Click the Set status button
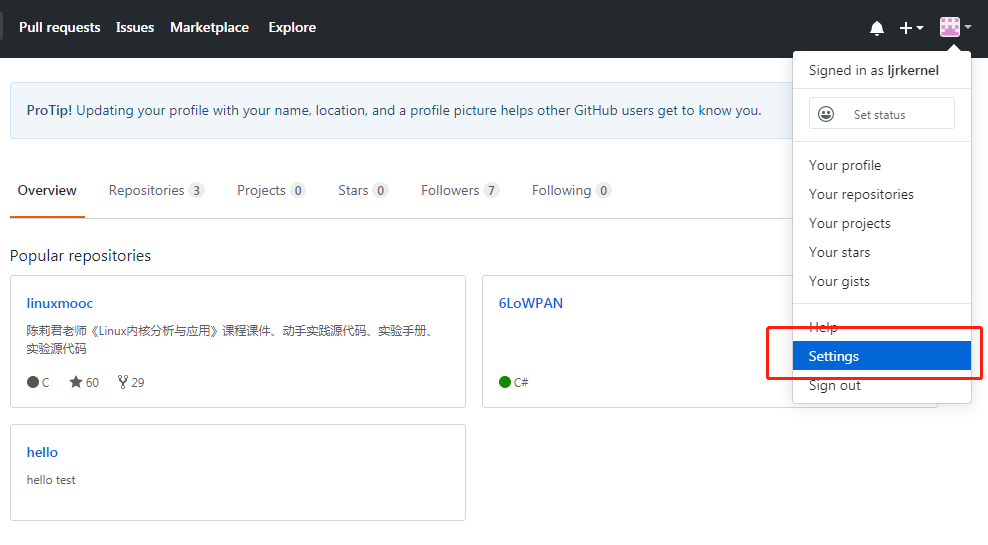This screenshot has width=988, height=545. pyautogui.click(x=881, y=114)
